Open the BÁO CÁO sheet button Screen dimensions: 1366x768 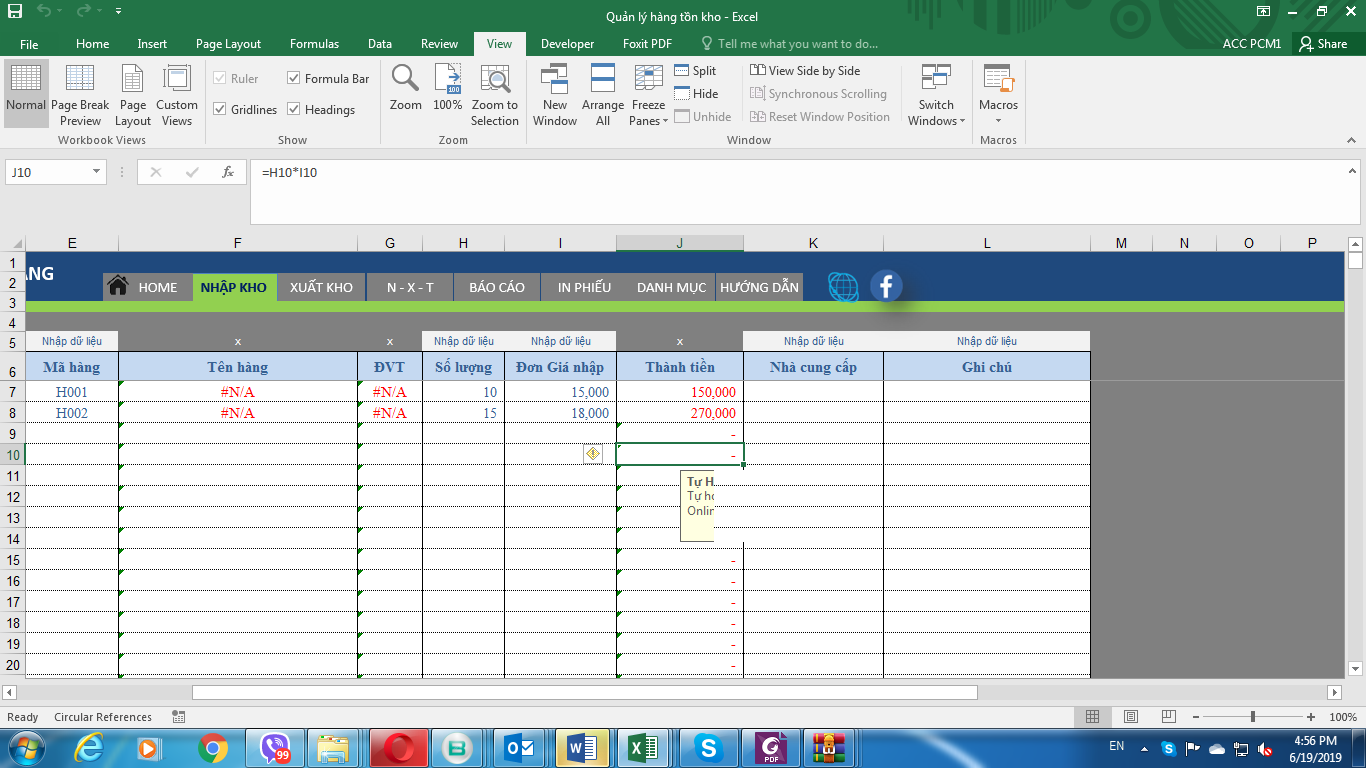click(497, 287)
